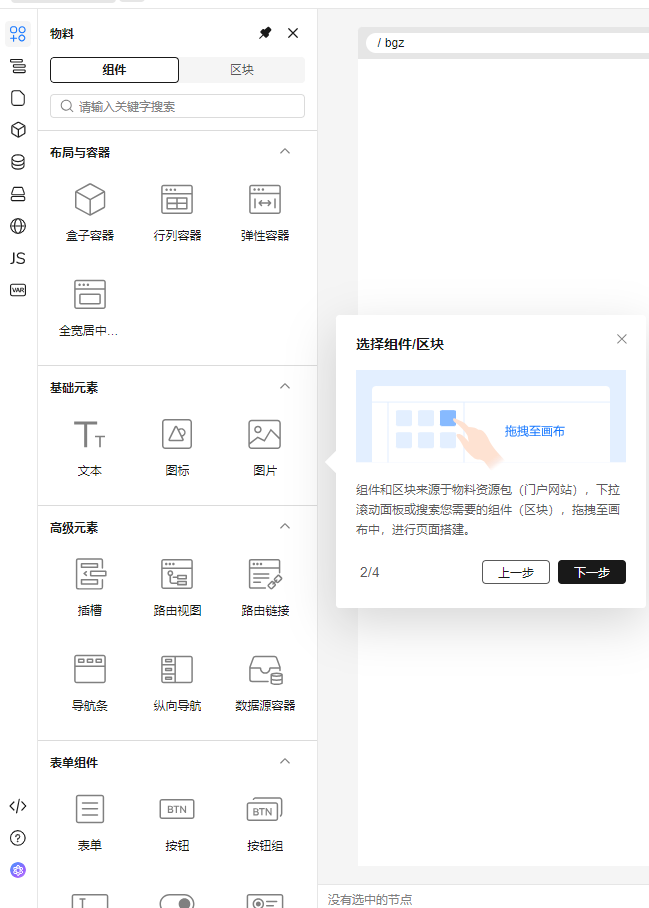Select the 图标 component

tap(177, 448)
